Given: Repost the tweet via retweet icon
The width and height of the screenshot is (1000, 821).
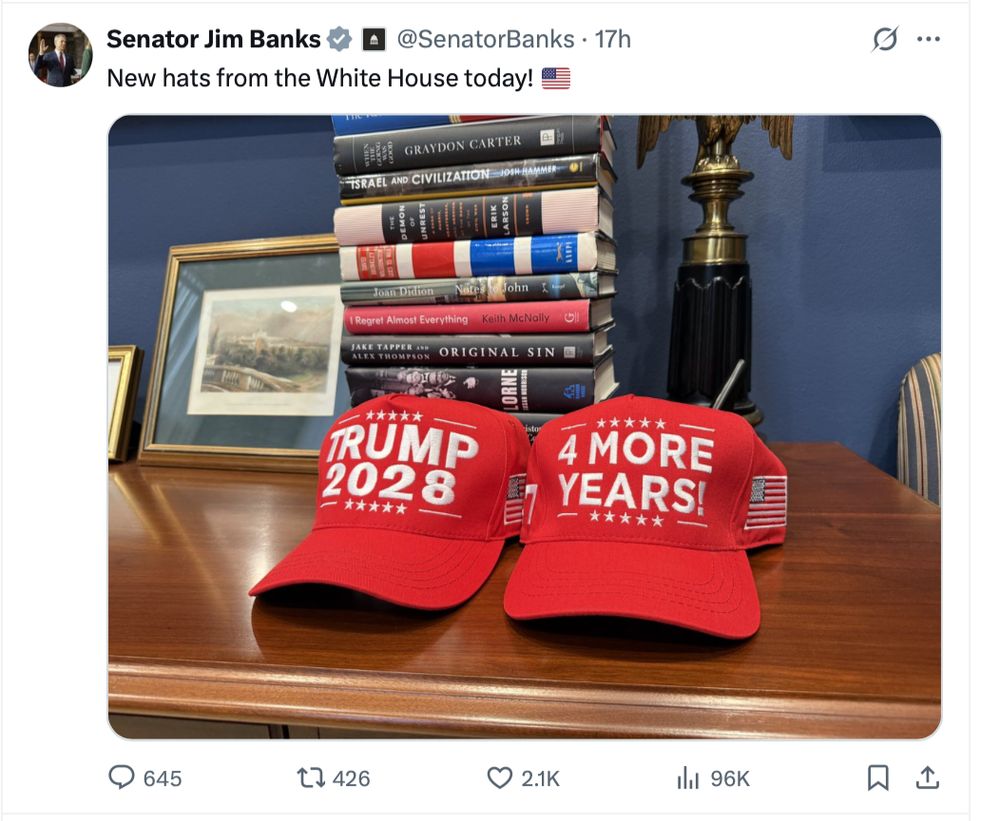Looking at the screenshot, I should [311, 778].
